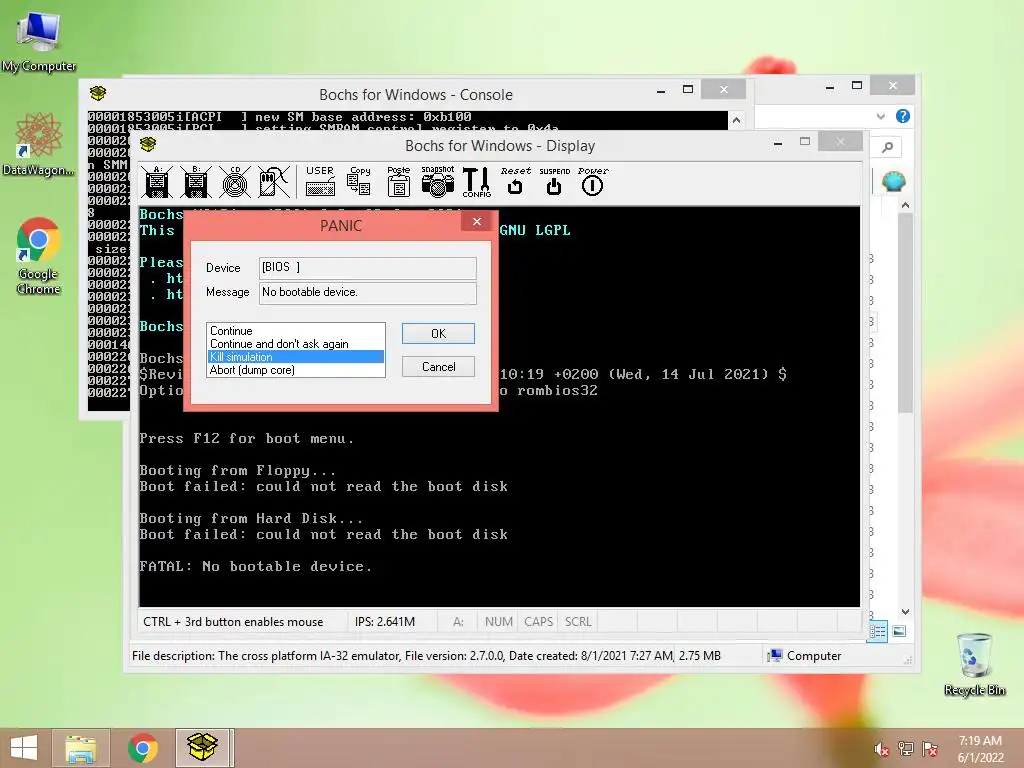Select Continue and don't ask again

296,344
